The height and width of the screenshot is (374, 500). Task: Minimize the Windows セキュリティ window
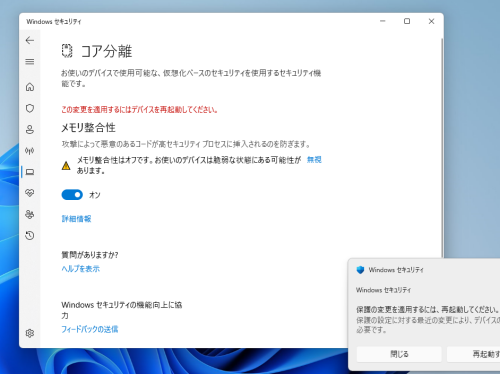[x=383, y=21]
